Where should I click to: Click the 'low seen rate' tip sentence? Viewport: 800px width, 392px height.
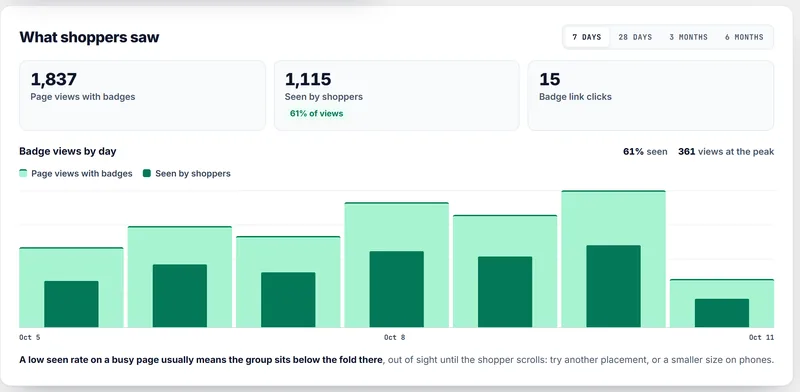[396, 360]
